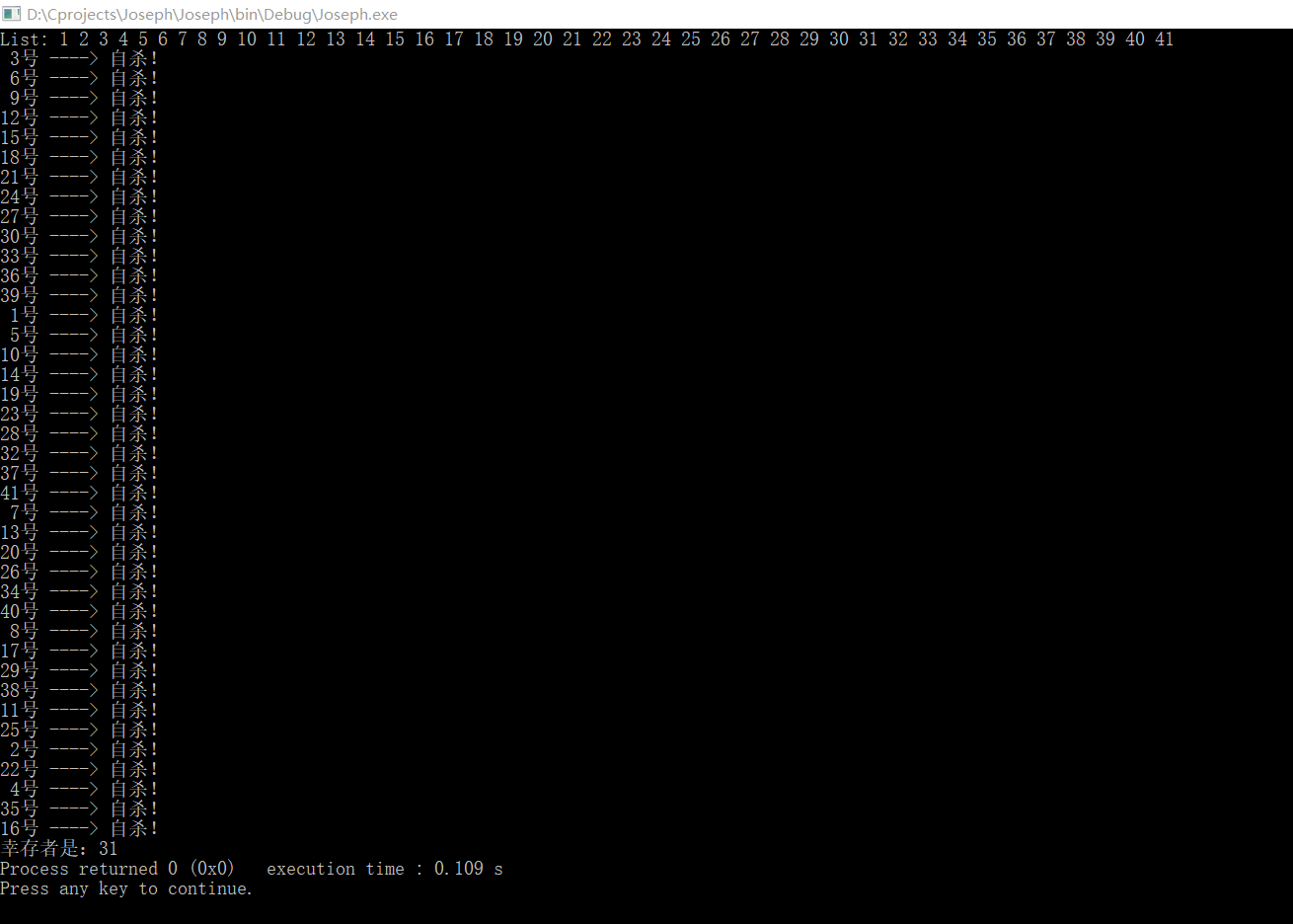The height and width of the screenshot is (924, 1293).
Task: Click "Press any key to continue." line
Action: (126, 888)
